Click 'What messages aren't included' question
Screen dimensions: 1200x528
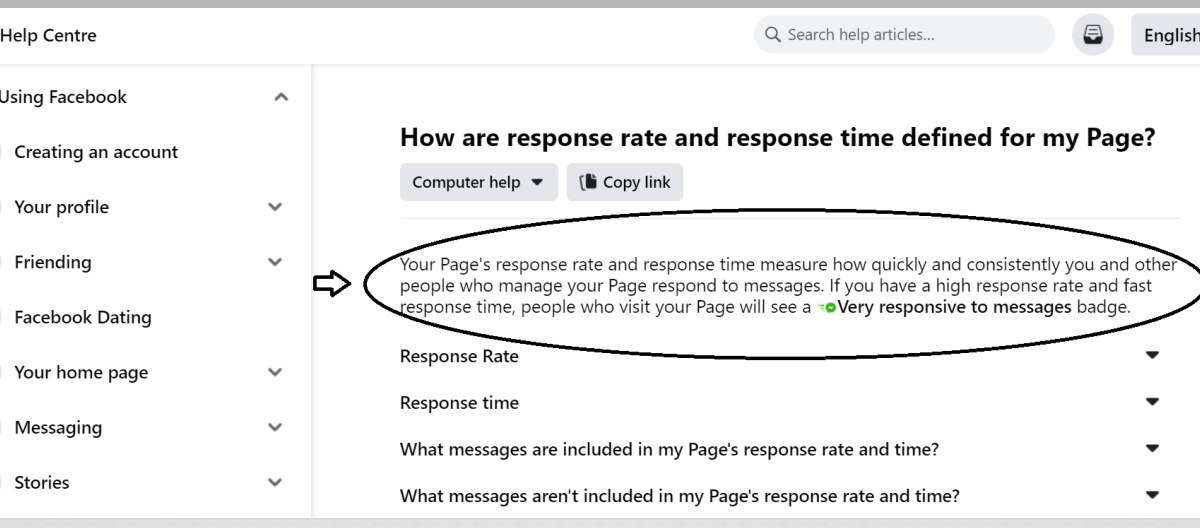(680, 496)
